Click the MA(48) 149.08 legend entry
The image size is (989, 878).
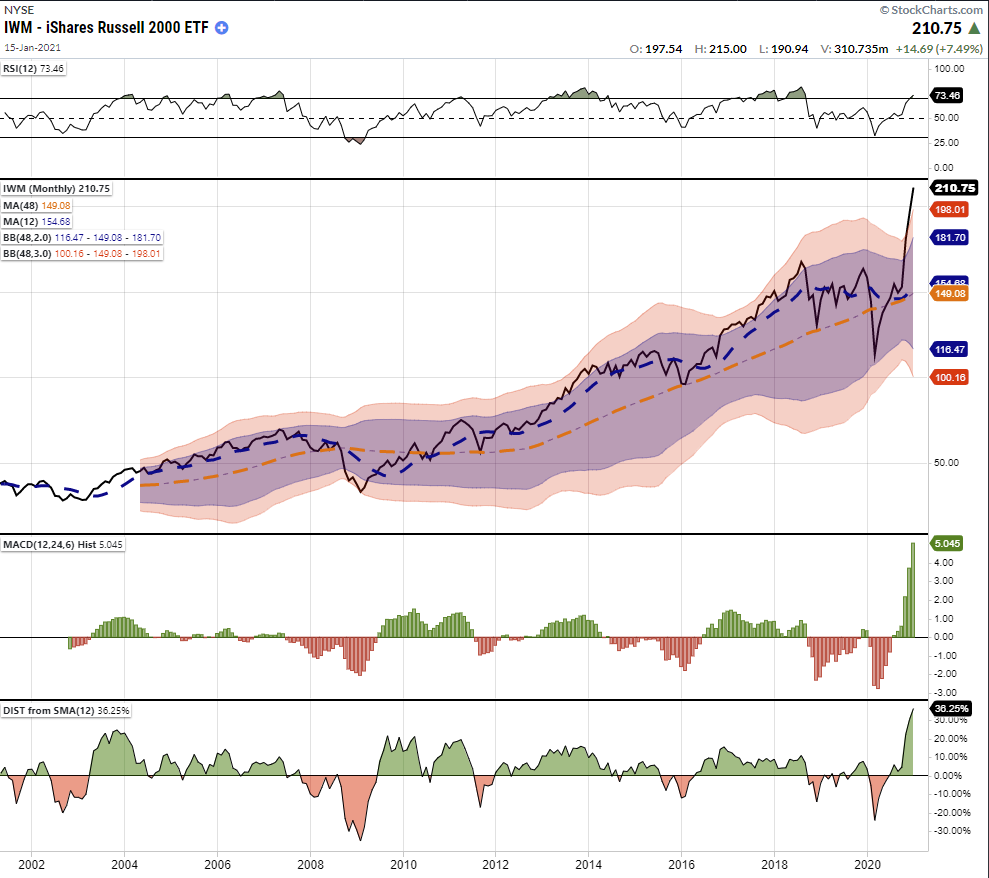tap(37, 206)
